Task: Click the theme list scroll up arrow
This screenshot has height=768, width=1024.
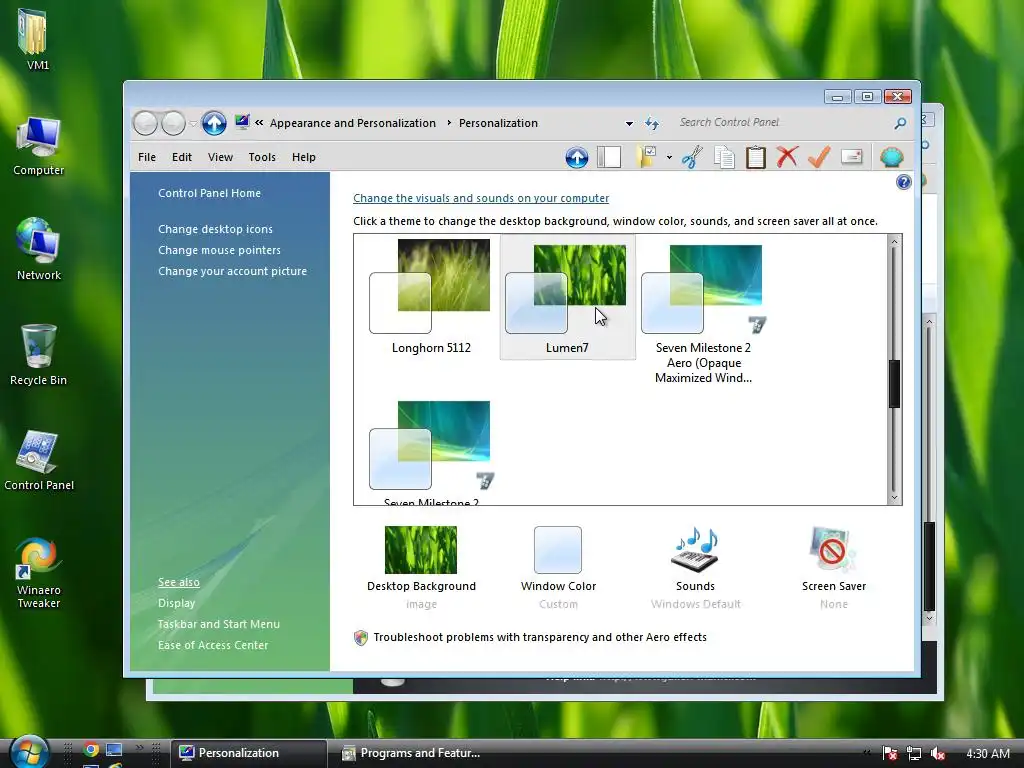Action: click(x=894, y=242)
